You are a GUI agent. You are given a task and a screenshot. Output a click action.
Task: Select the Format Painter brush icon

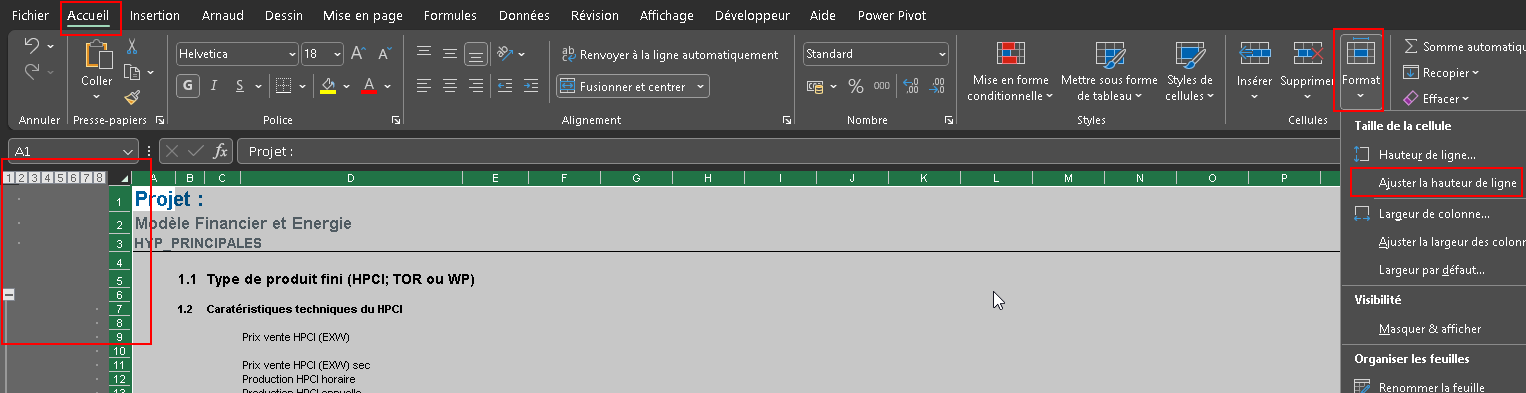point(131,97)
